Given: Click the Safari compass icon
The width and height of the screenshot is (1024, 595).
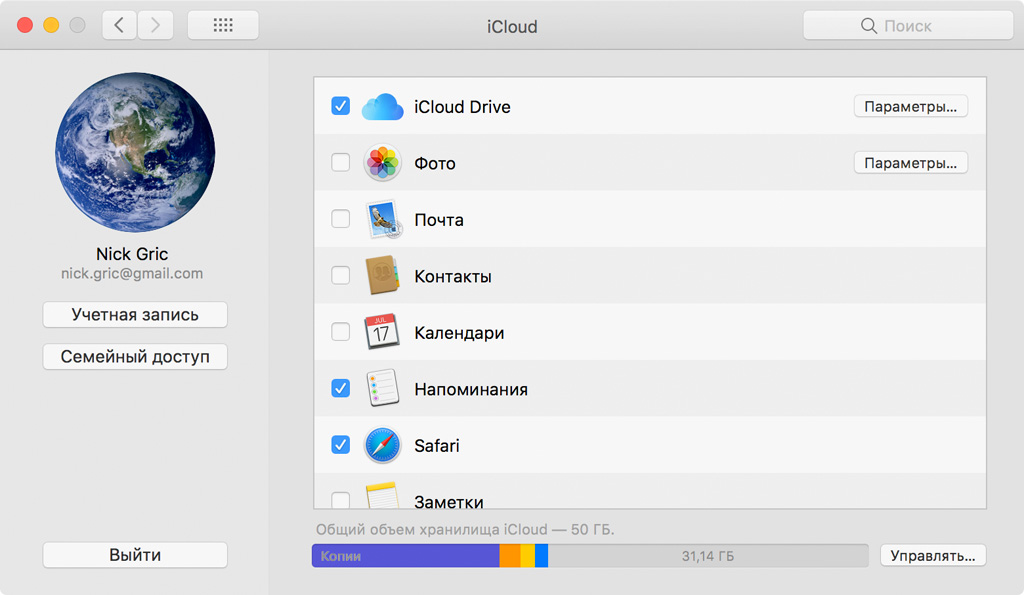Looking at the screenshot, I should click(x=382, y=445).
